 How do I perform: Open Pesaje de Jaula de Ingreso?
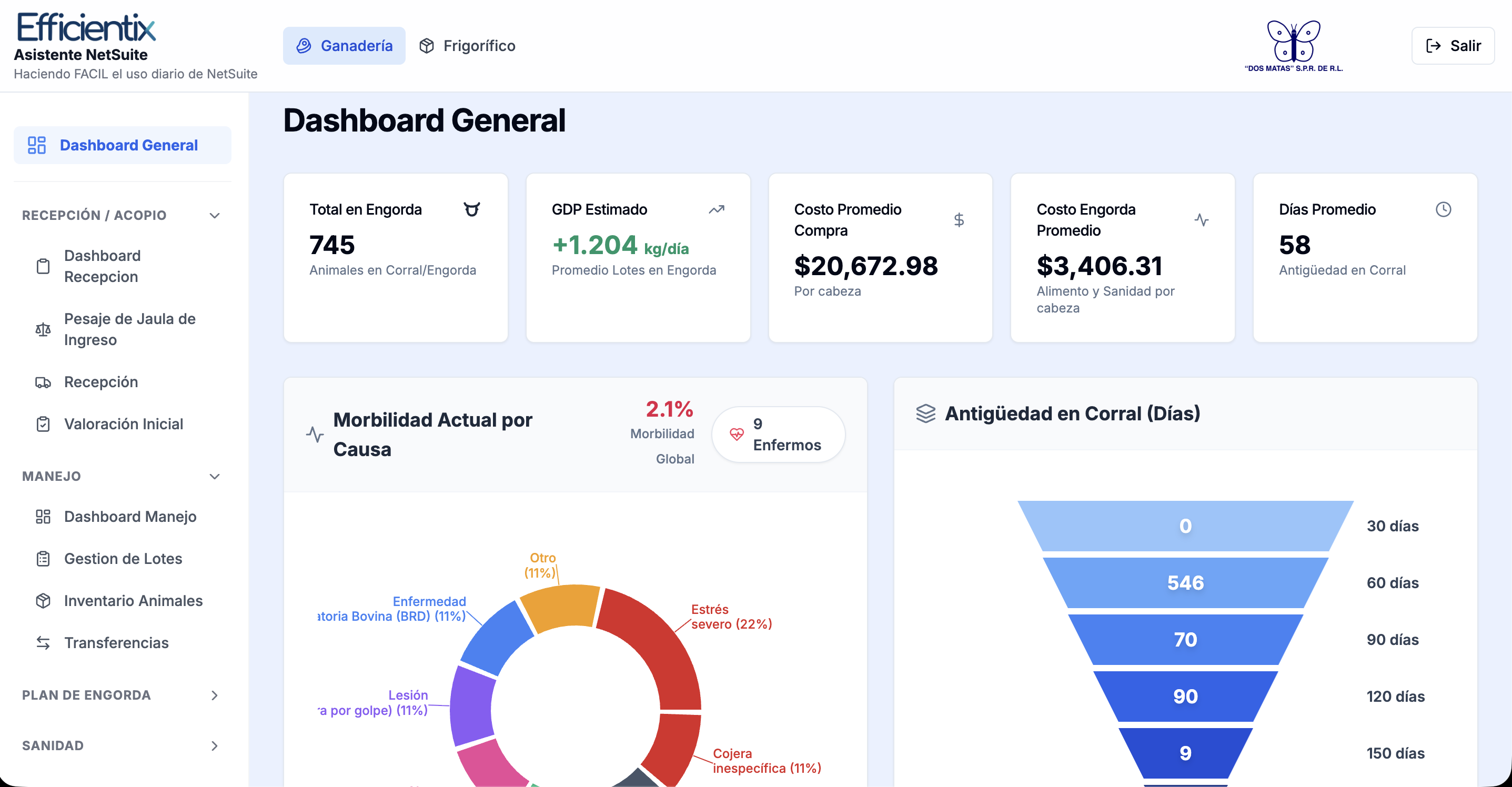(122, 330)
